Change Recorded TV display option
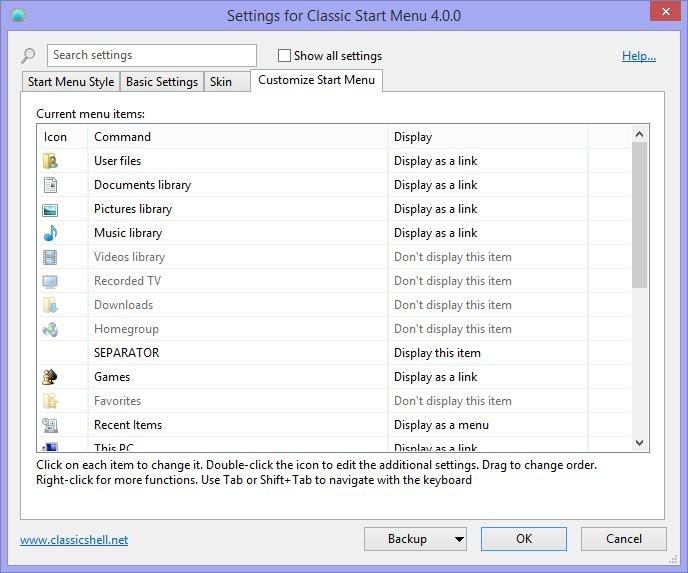The height and width of the screenshot is (573, 688). coord(453,281)
